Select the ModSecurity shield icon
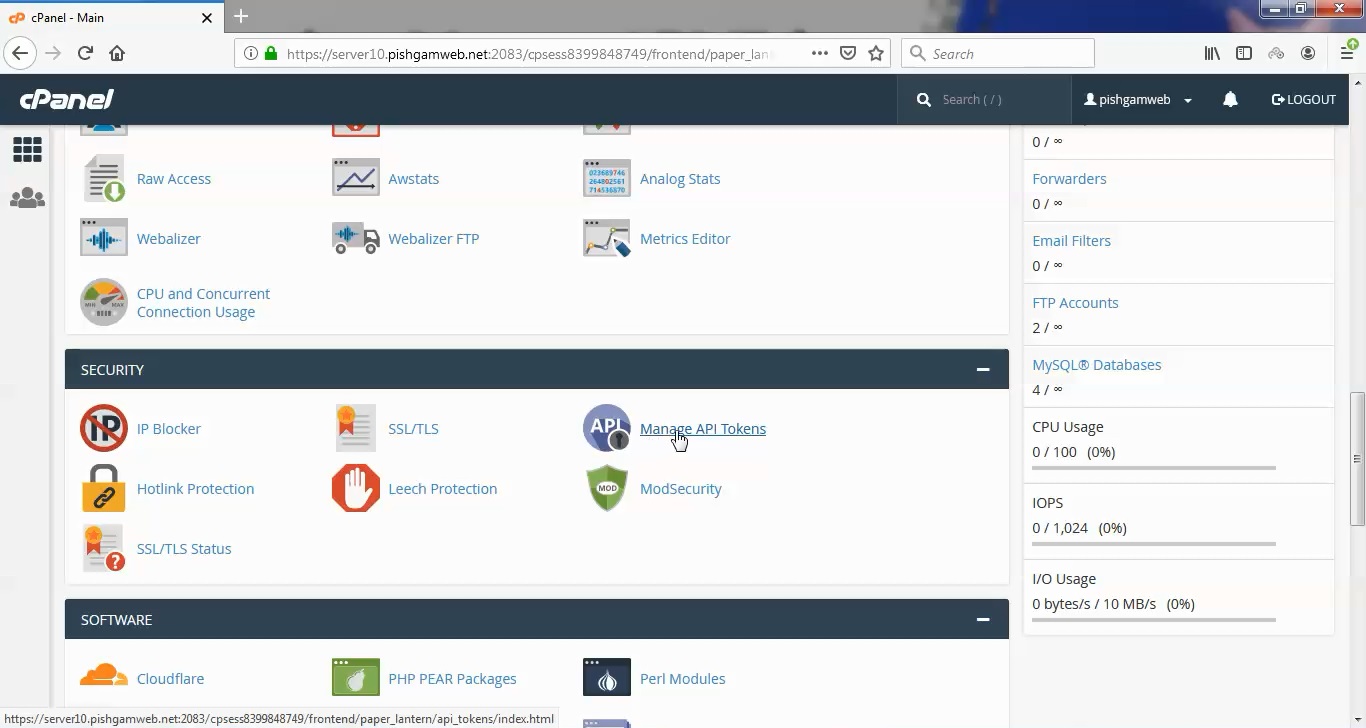1366x728 pixels. click(606, 488)
